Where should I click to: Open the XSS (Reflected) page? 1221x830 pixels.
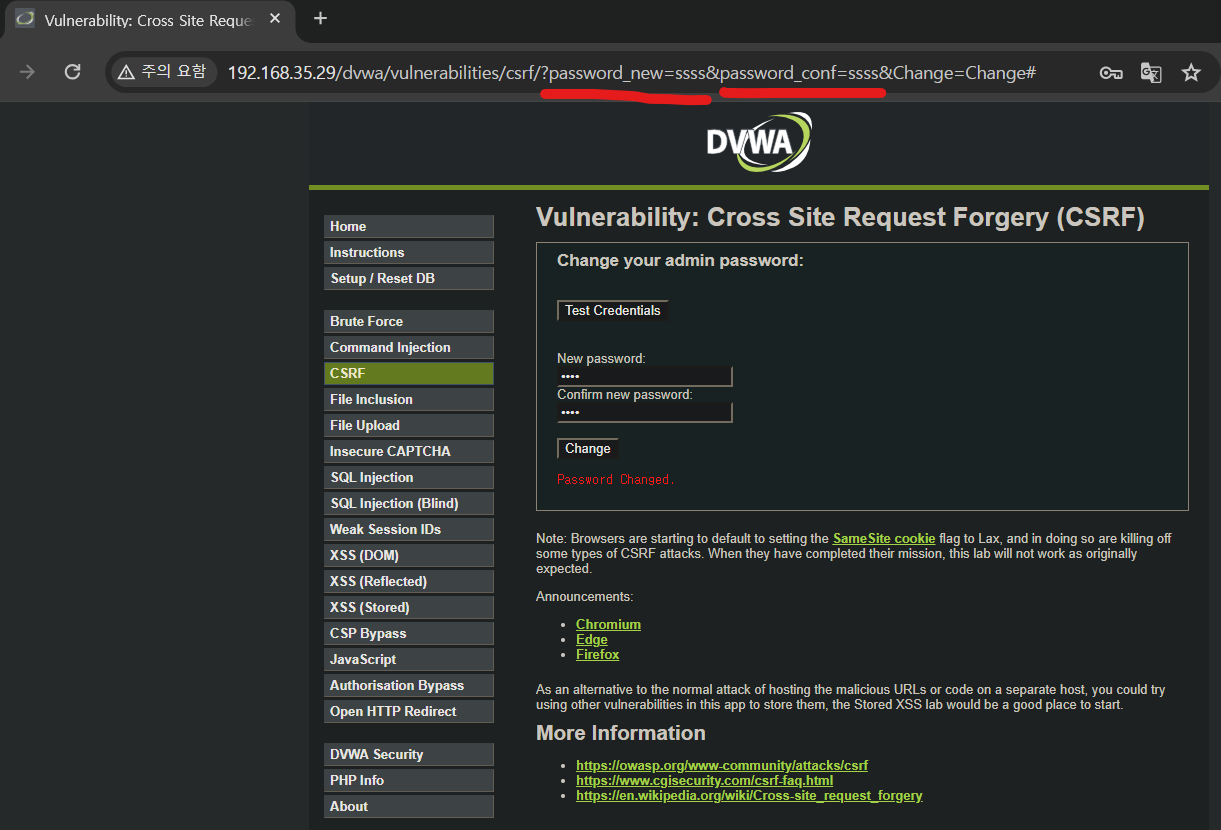(408, 582)
